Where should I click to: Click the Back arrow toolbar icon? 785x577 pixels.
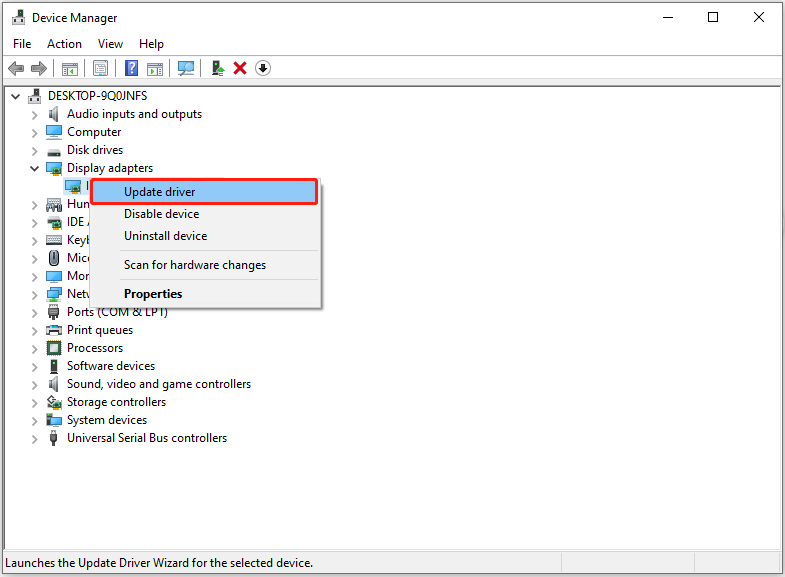click(x=16, y=68)
